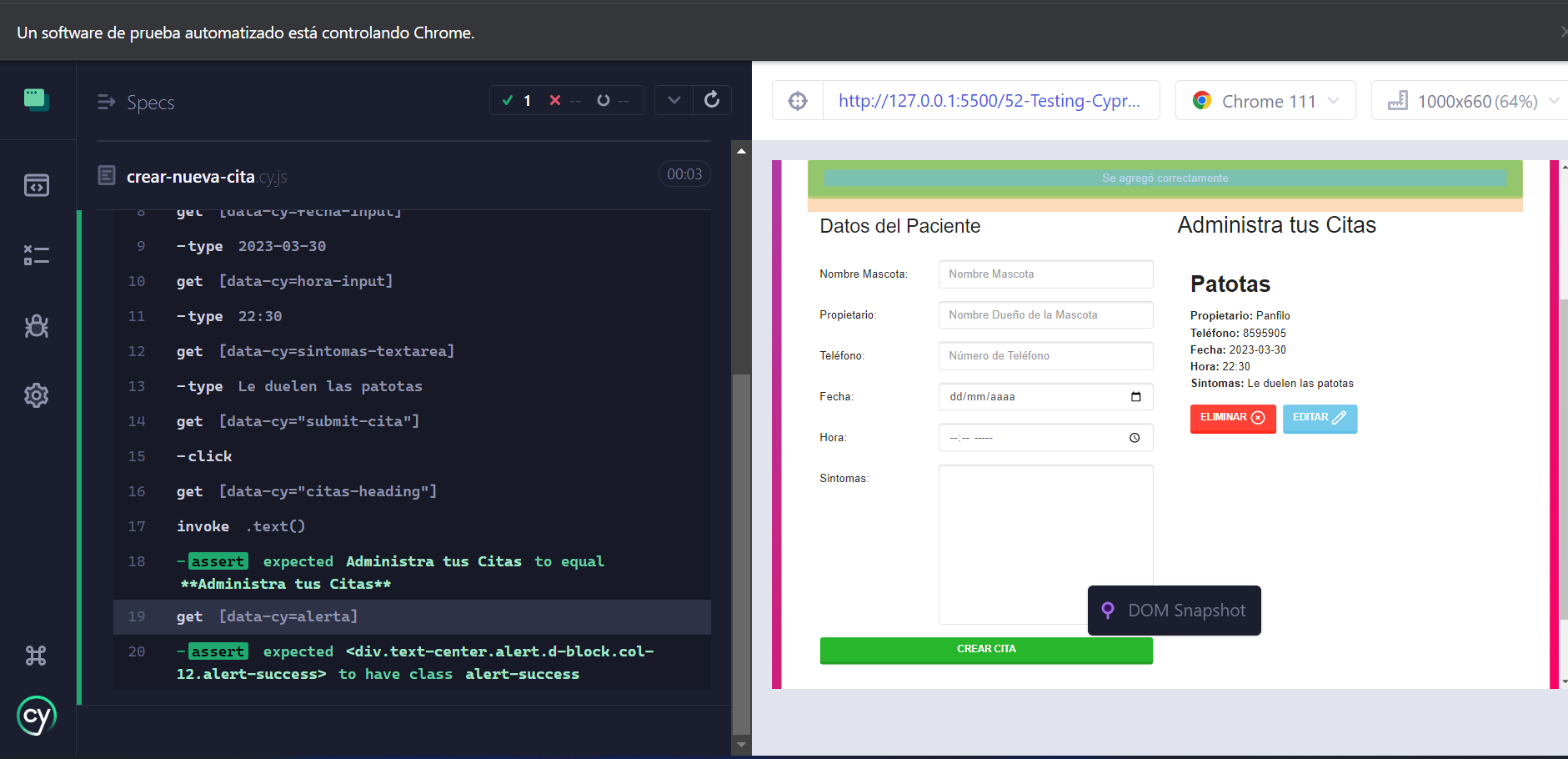Collapse the Specs list using the arrow icon
This screenshot has height=759, width=1568.
point(106,102)
